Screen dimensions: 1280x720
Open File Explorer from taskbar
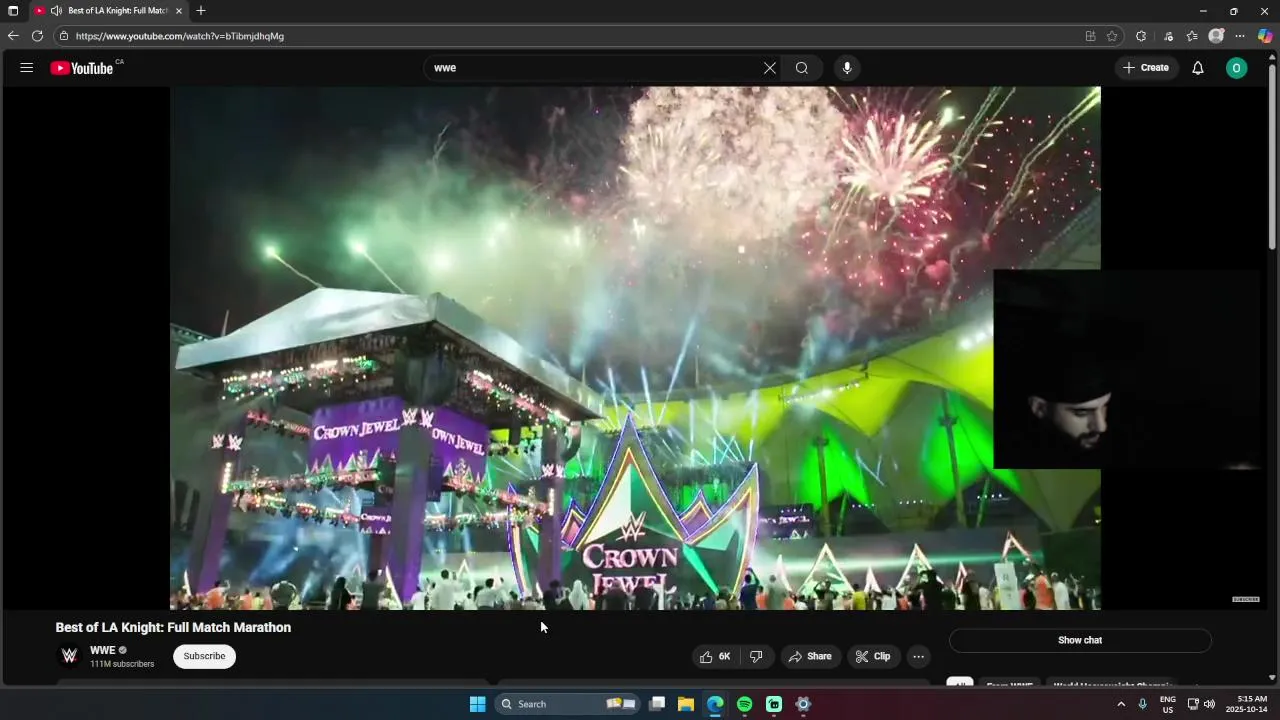pyautogui.click(x=686, y=704)
